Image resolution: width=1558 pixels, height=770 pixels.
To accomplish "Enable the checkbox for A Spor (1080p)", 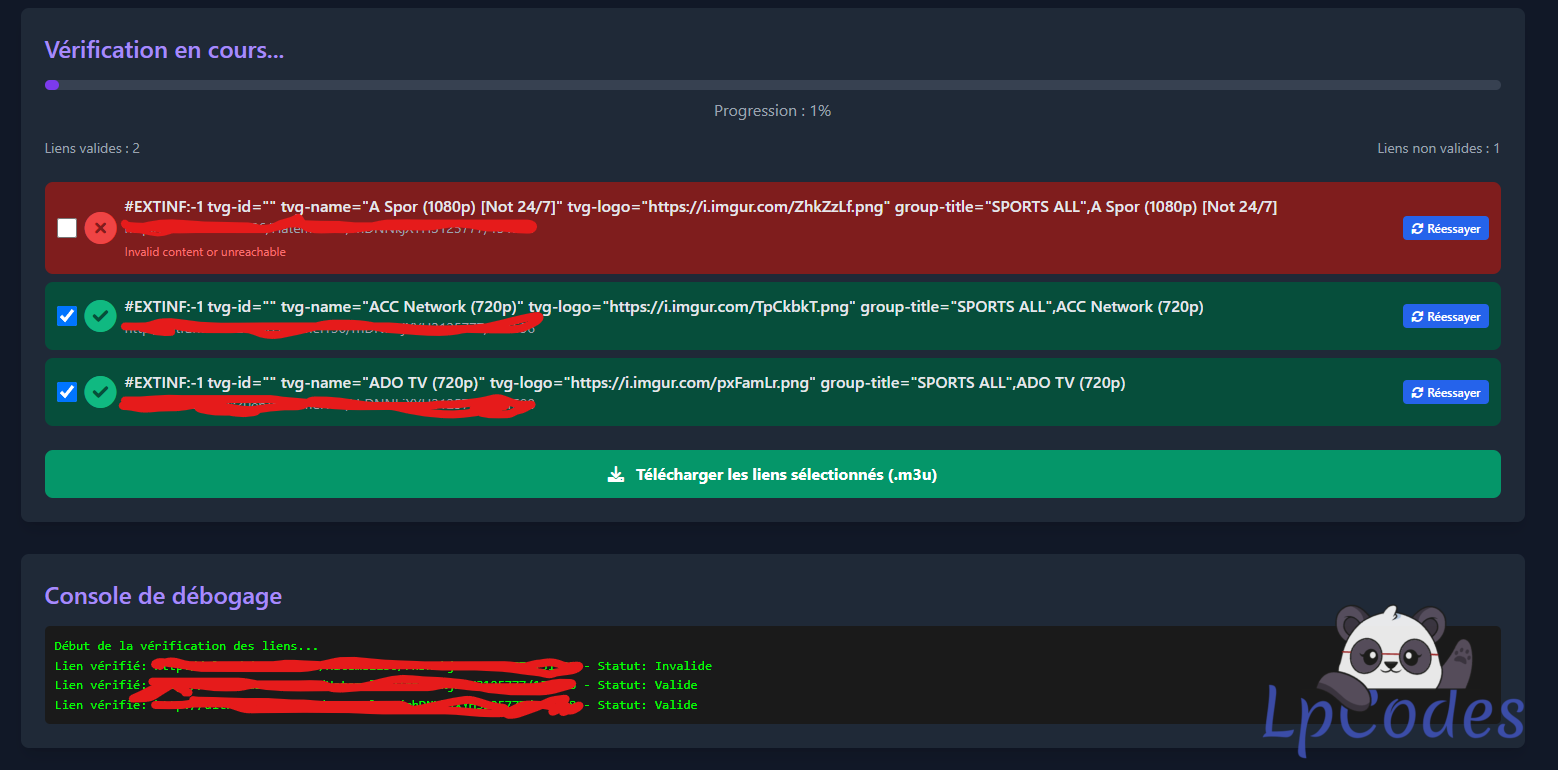I will point(67,228).
